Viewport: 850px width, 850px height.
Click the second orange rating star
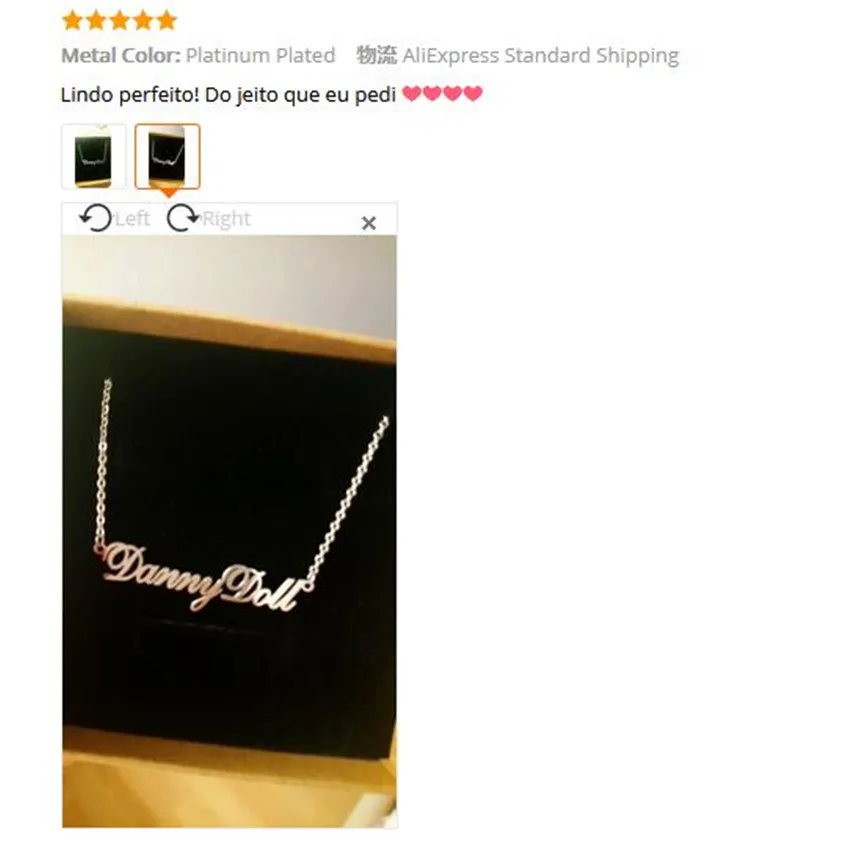pos(96,20)
